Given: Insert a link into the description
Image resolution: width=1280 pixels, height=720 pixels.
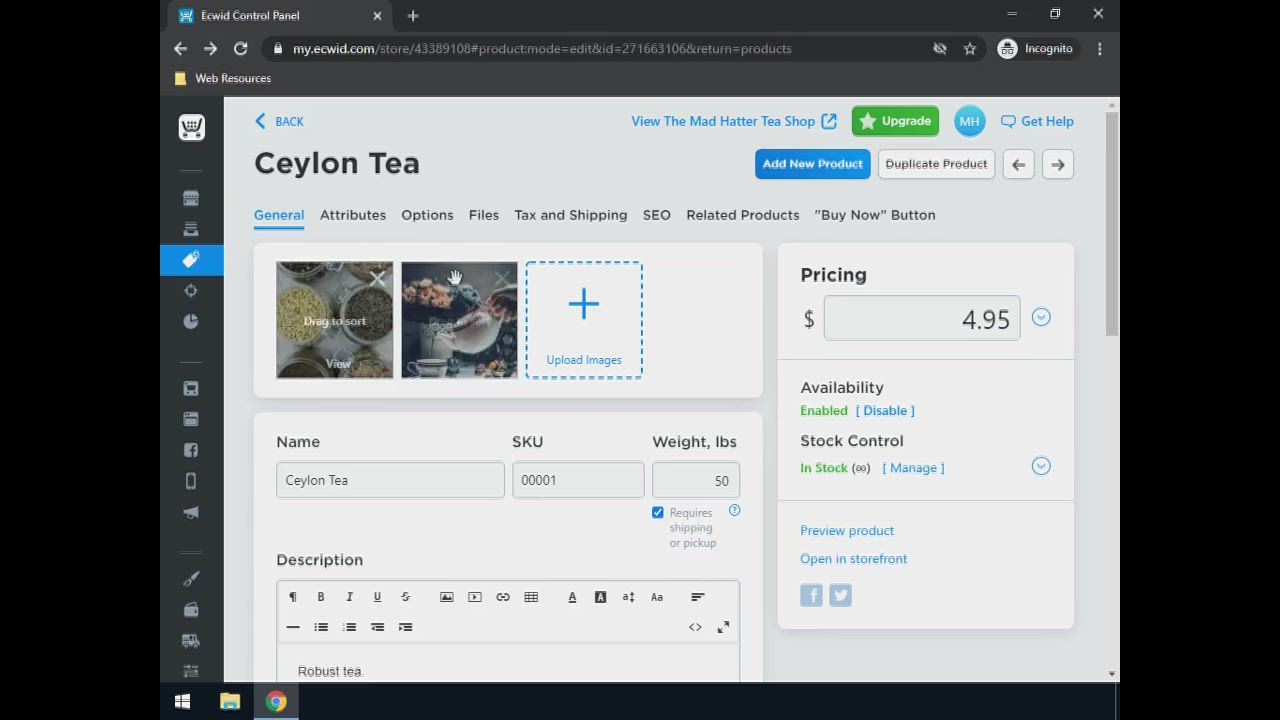Looking at the screenshot, I should pos(503,597).
